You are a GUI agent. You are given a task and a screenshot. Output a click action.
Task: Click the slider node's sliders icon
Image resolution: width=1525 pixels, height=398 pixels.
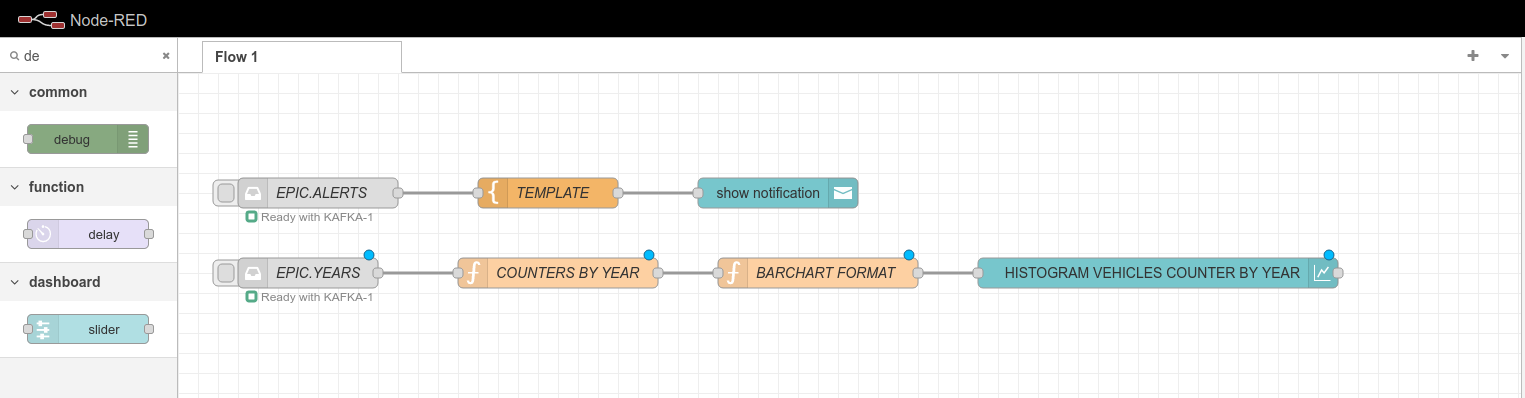[x=44, y=329]
